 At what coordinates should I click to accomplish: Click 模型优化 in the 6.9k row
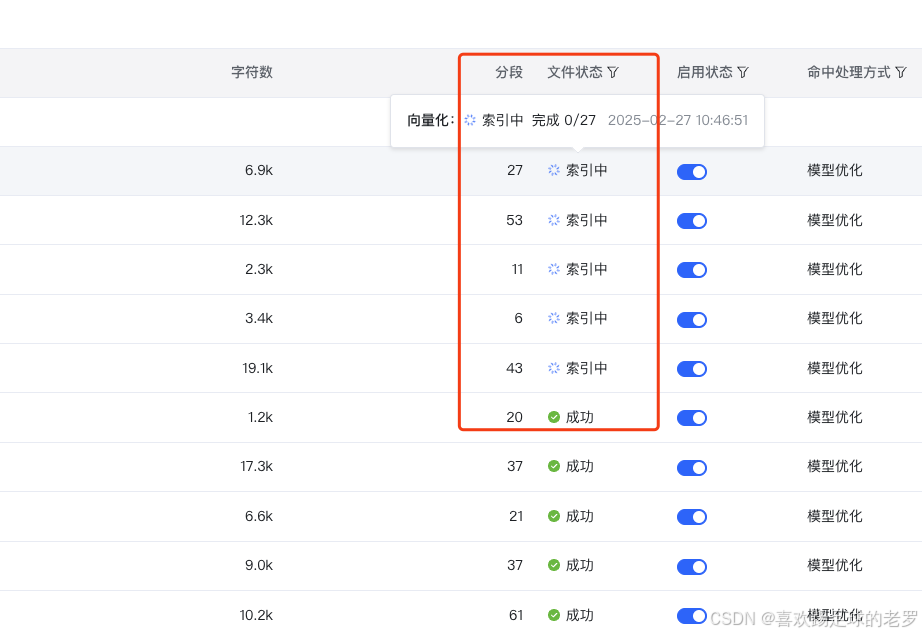(834, 171)
